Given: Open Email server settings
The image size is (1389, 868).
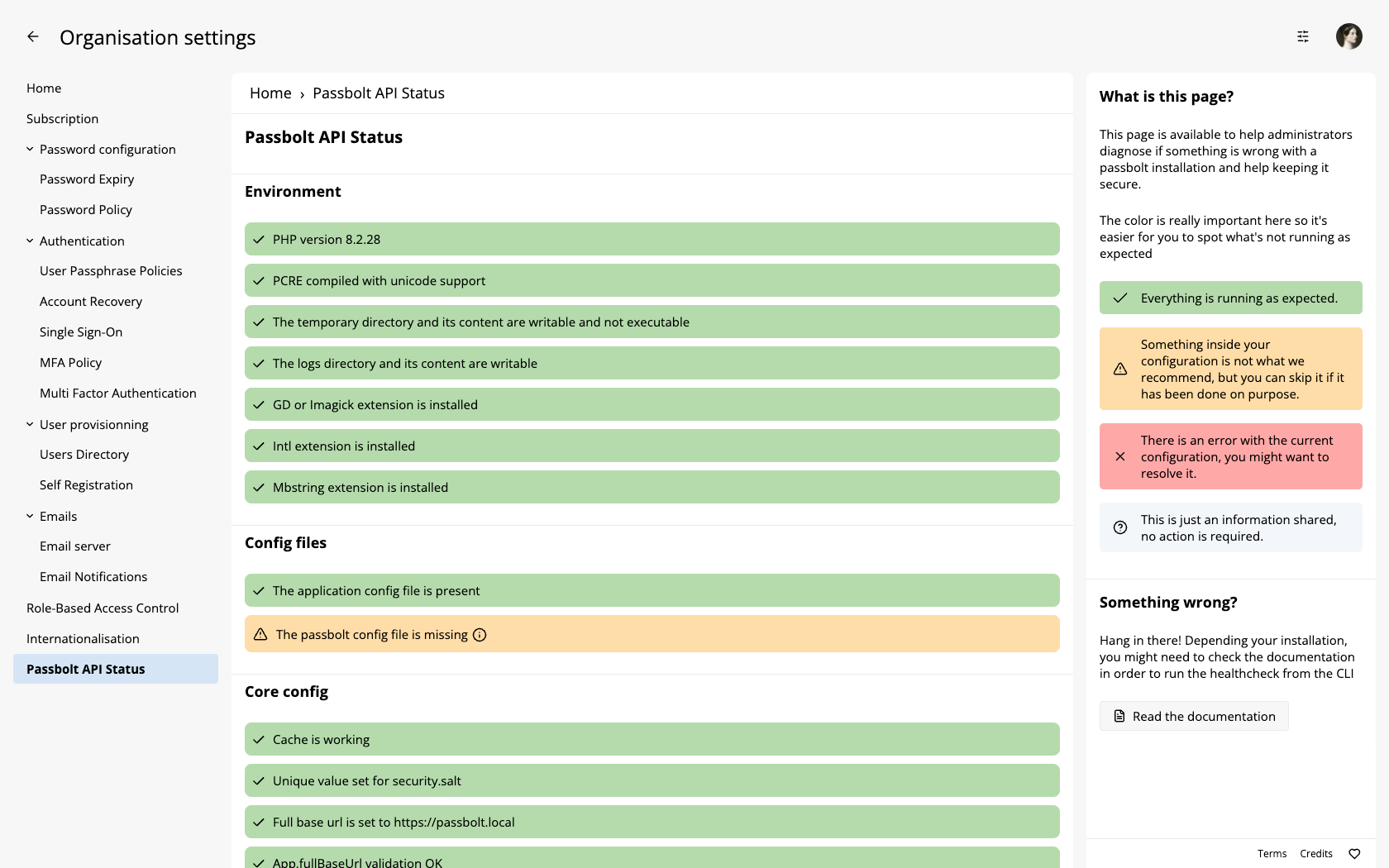Looking at the screenshot, I should [x=75, y=546].
